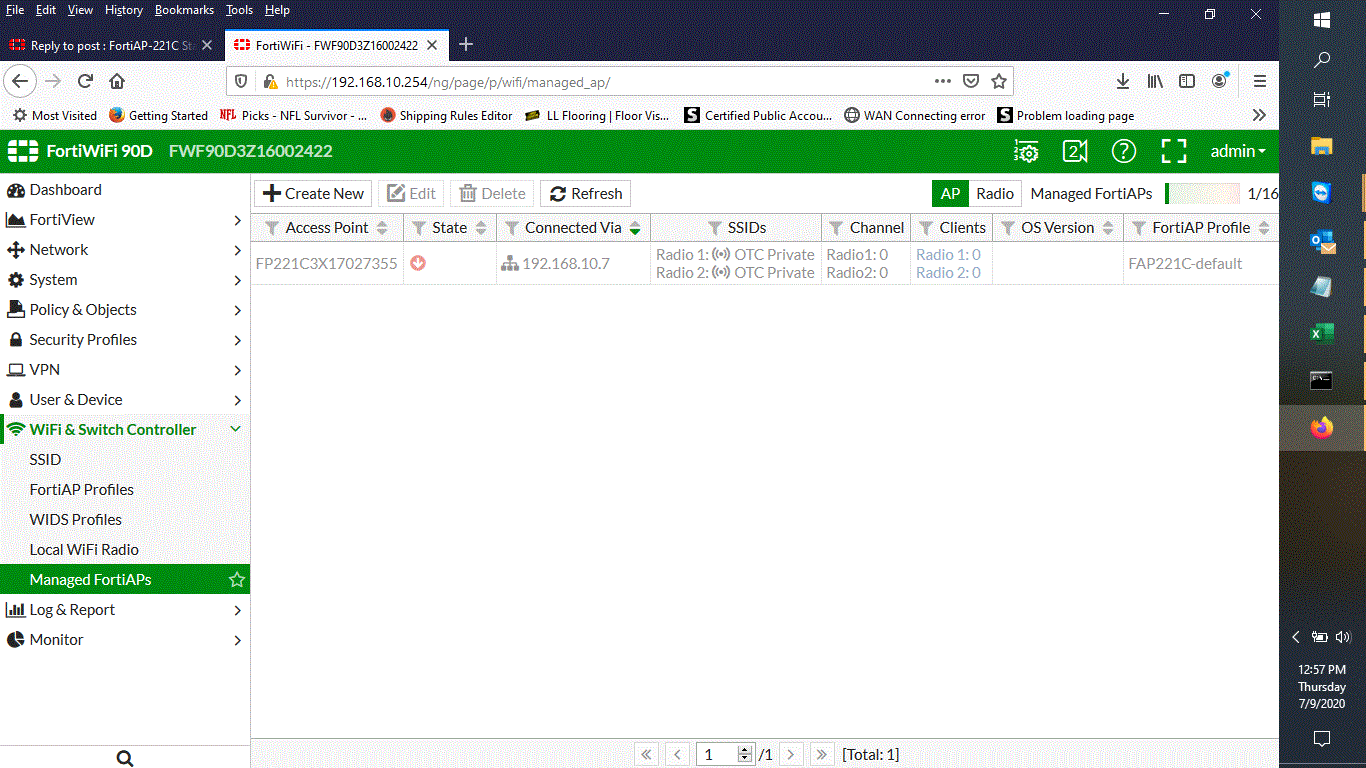
Task: Sort by the Connected Via column arrows
Action: coord(635,228)
